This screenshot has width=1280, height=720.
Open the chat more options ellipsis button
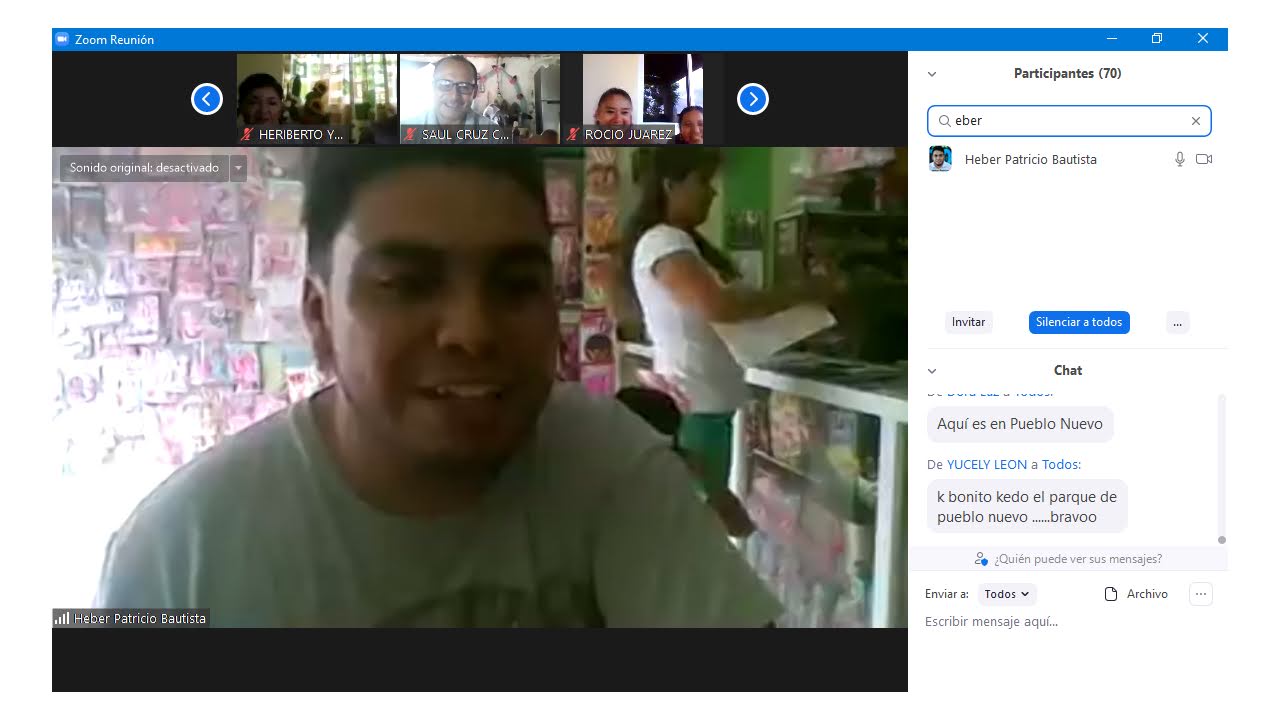pos(1201,594)
